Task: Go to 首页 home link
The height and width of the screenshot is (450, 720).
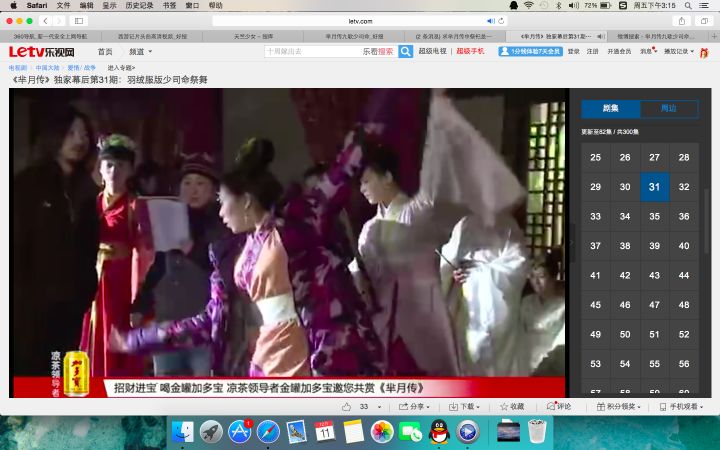Action: [105, 51]
